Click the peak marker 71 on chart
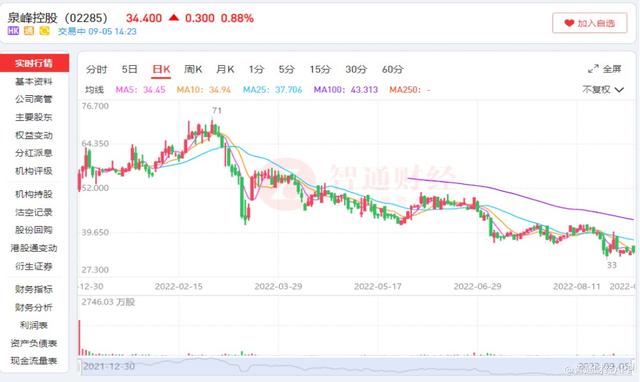This screenshot has width=640, height=382. coord(217,111)
